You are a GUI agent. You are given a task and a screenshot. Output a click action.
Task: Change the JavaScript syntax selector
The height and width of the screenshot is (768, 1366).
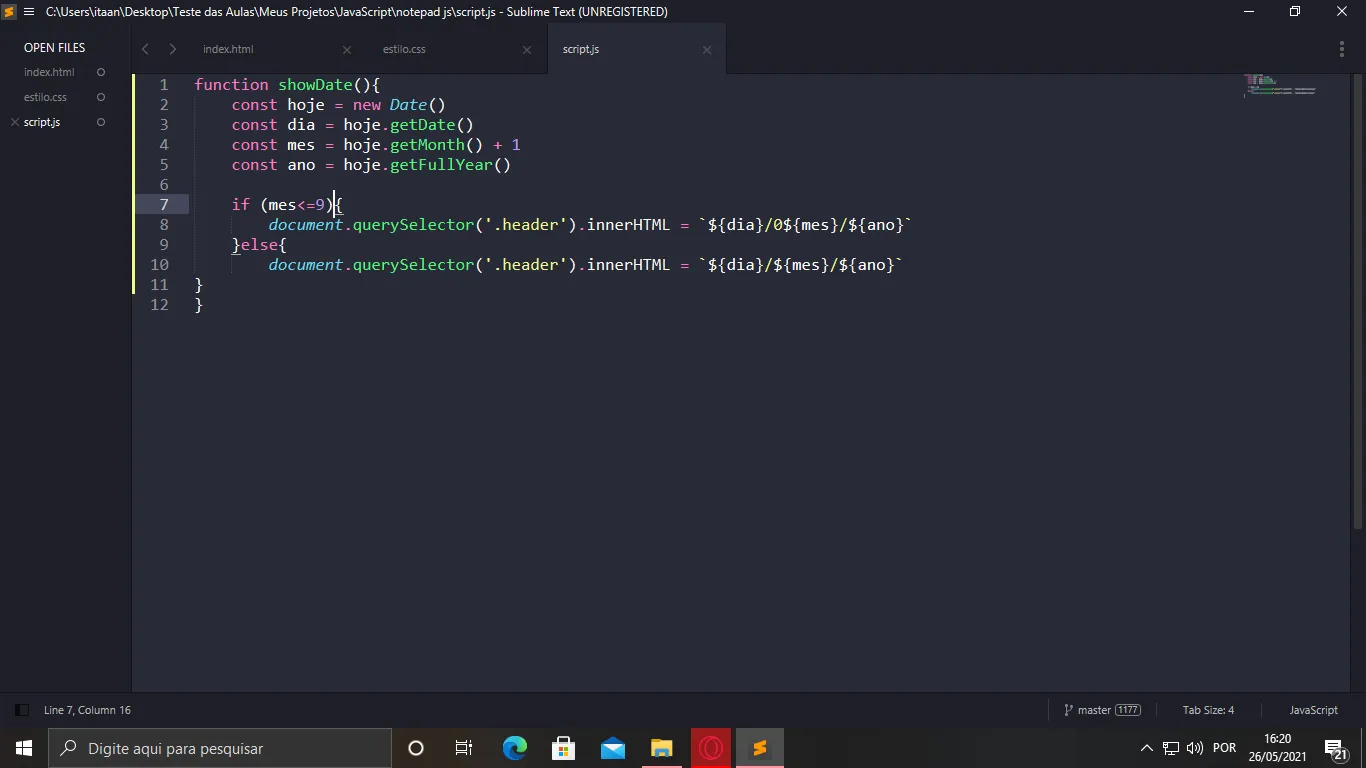tap(1313, 710)
